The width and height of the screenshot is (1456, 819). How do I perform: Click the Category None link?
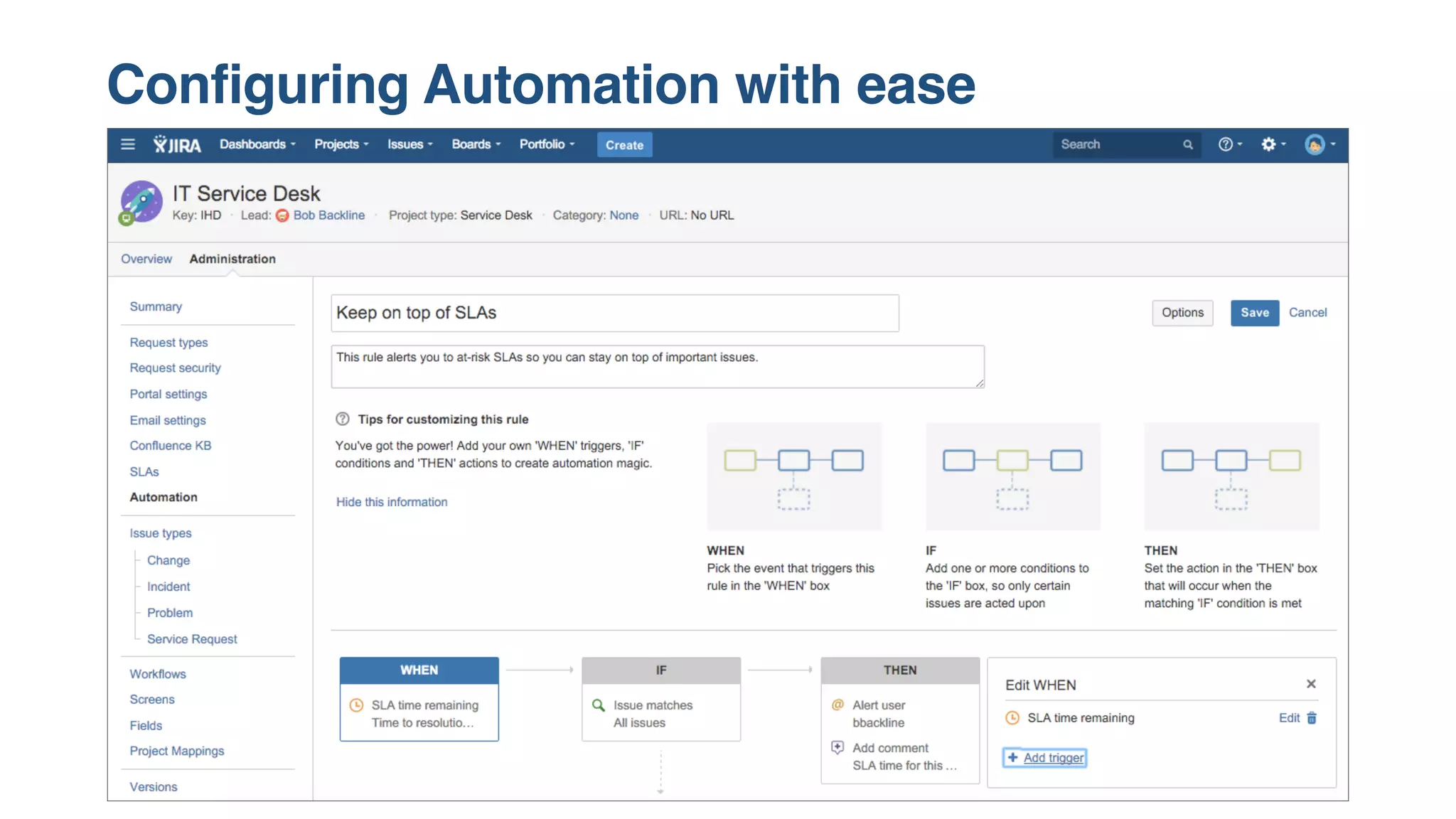(623, 215)
